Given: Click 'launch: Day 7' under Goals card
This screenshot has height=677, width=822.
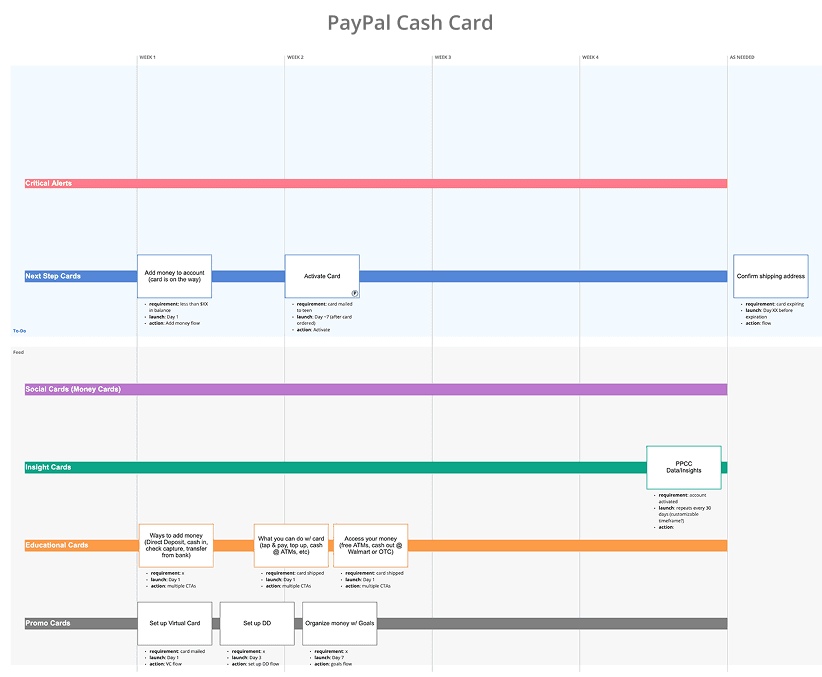Looking at the screenshot, I should tap(329, 658).
